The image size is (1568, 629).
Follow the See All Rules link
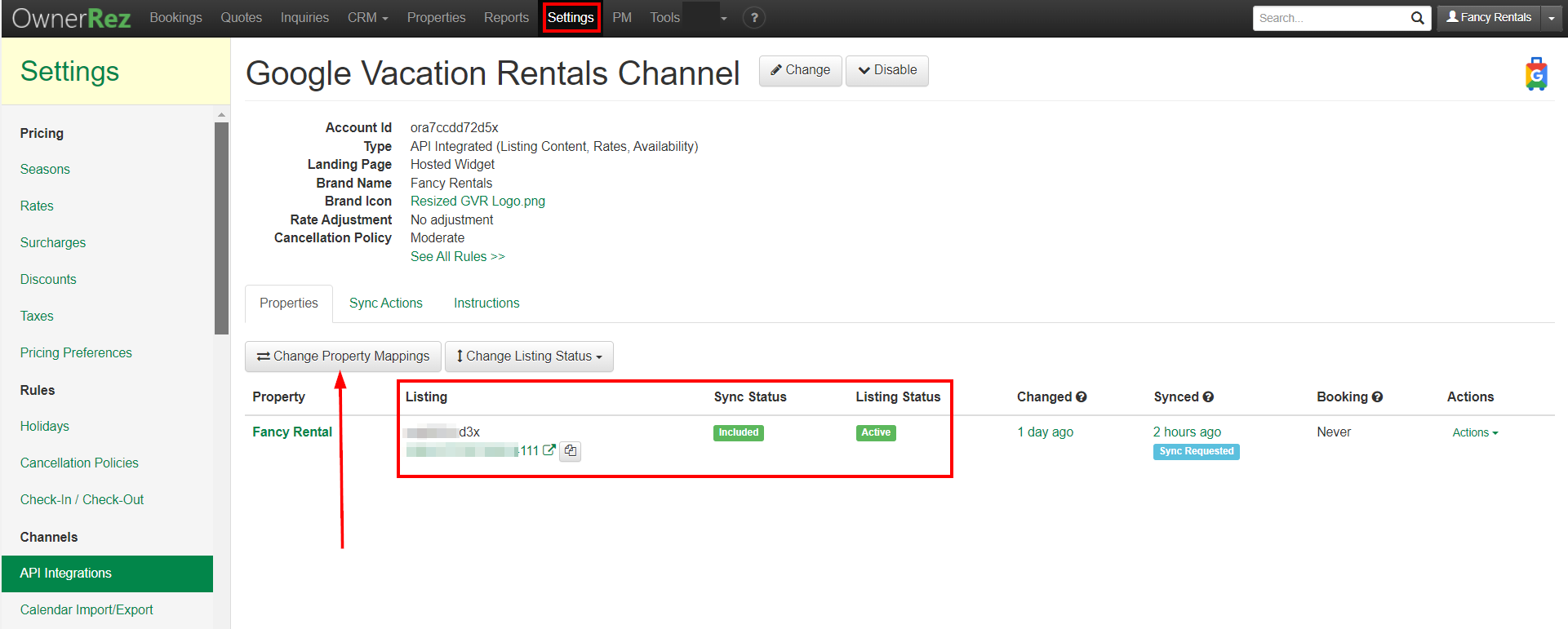click(458, 257)
